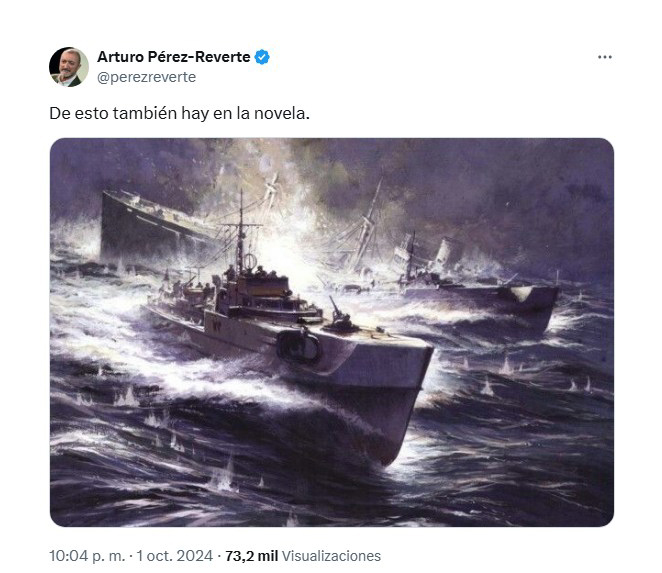Click the display name Arturo Pérez-Reverte
This screenshot has width=662, height=573.
coord(174,57)
